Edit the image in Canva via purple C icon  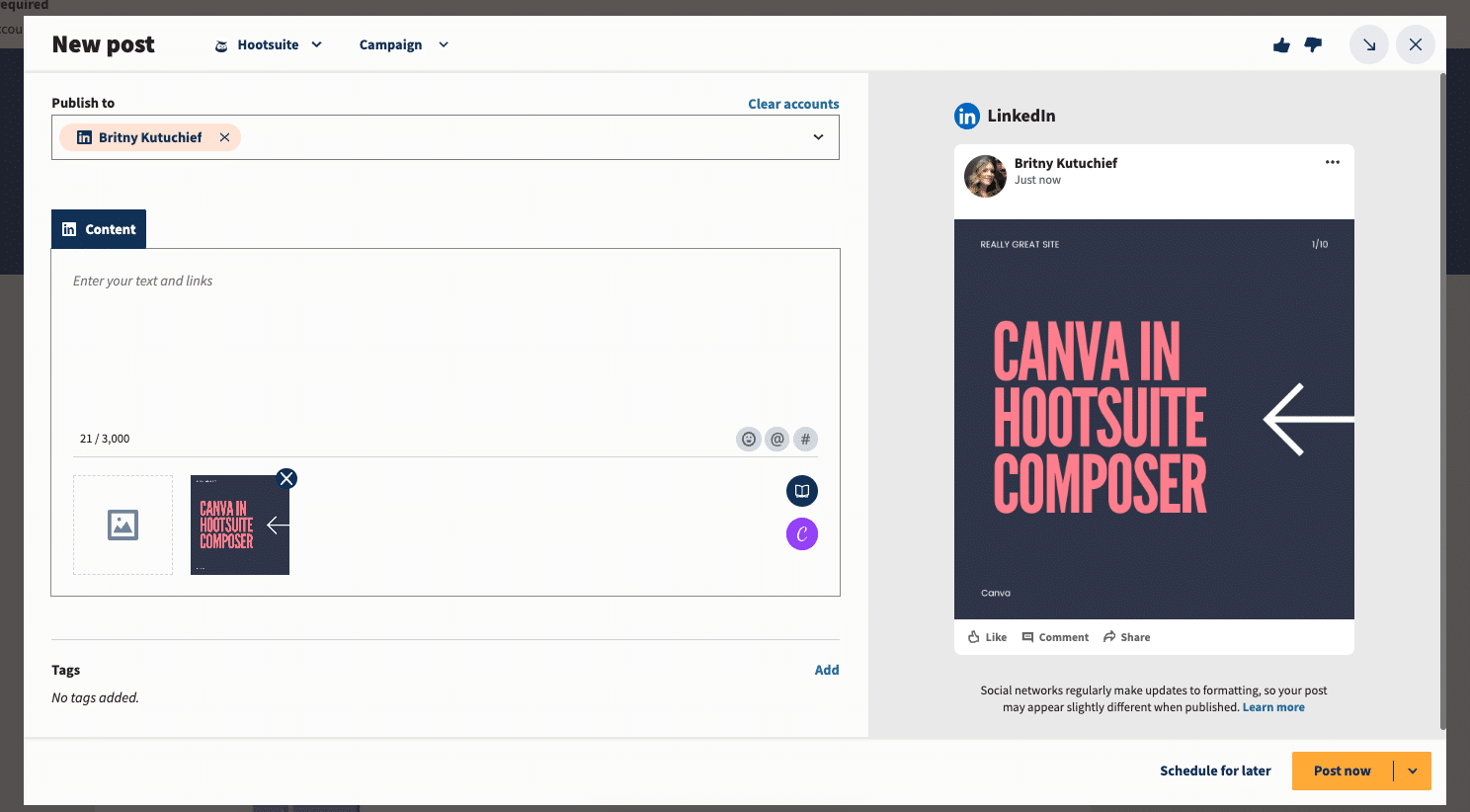click(801, 533)
